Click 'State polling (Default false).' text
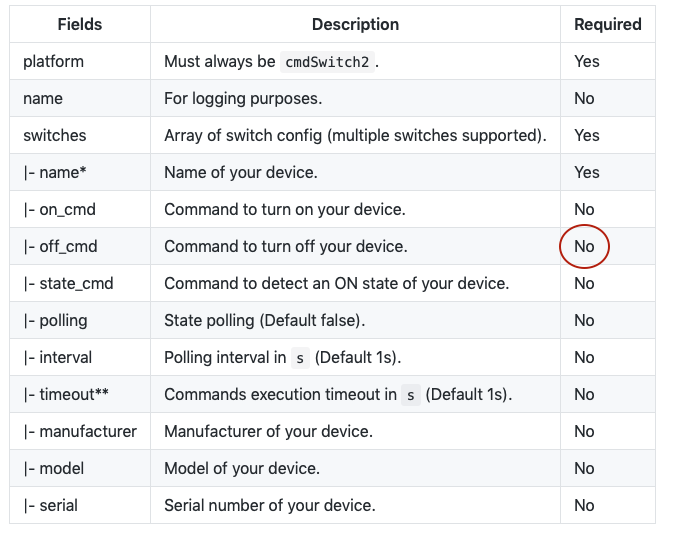 click(265, 320)
